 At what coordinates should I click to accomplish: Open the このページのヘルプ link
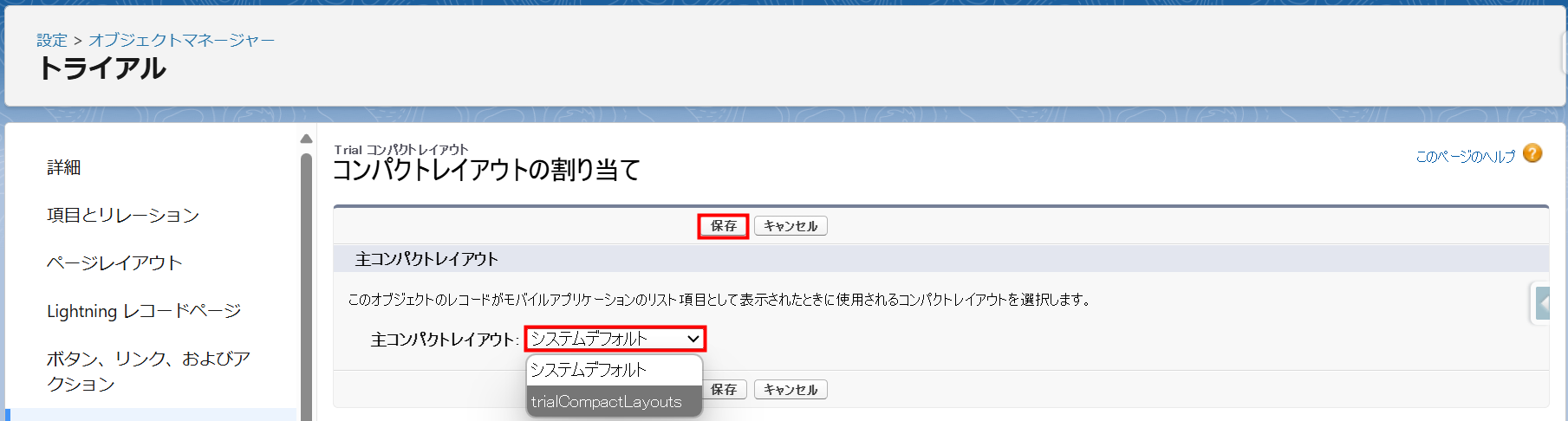[x=1465, y=157]
